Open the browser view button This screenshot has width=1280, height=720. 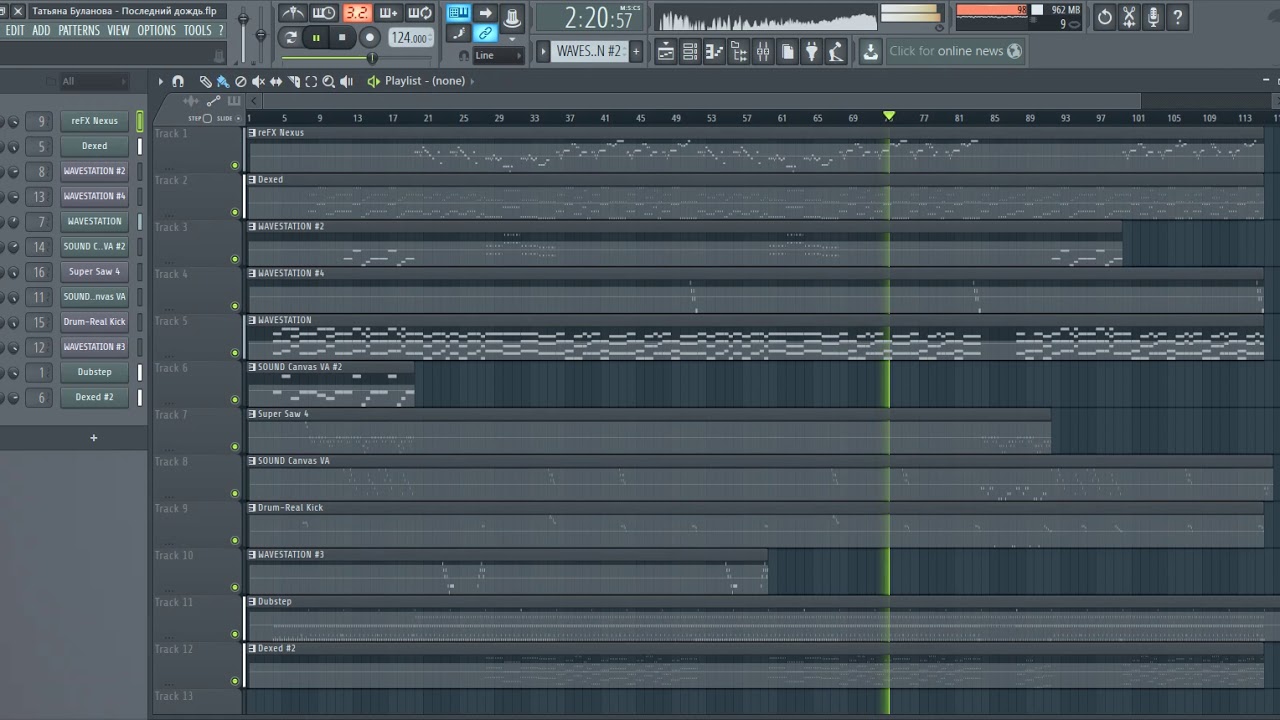(x=739, y=52)
